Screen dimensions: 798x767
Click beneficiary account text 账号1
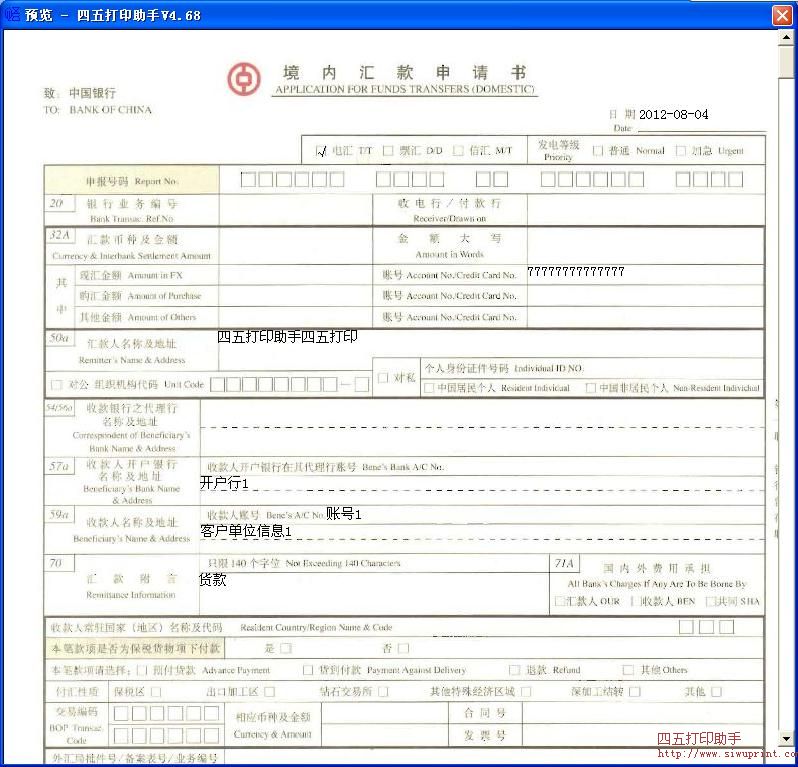(344, 514)
